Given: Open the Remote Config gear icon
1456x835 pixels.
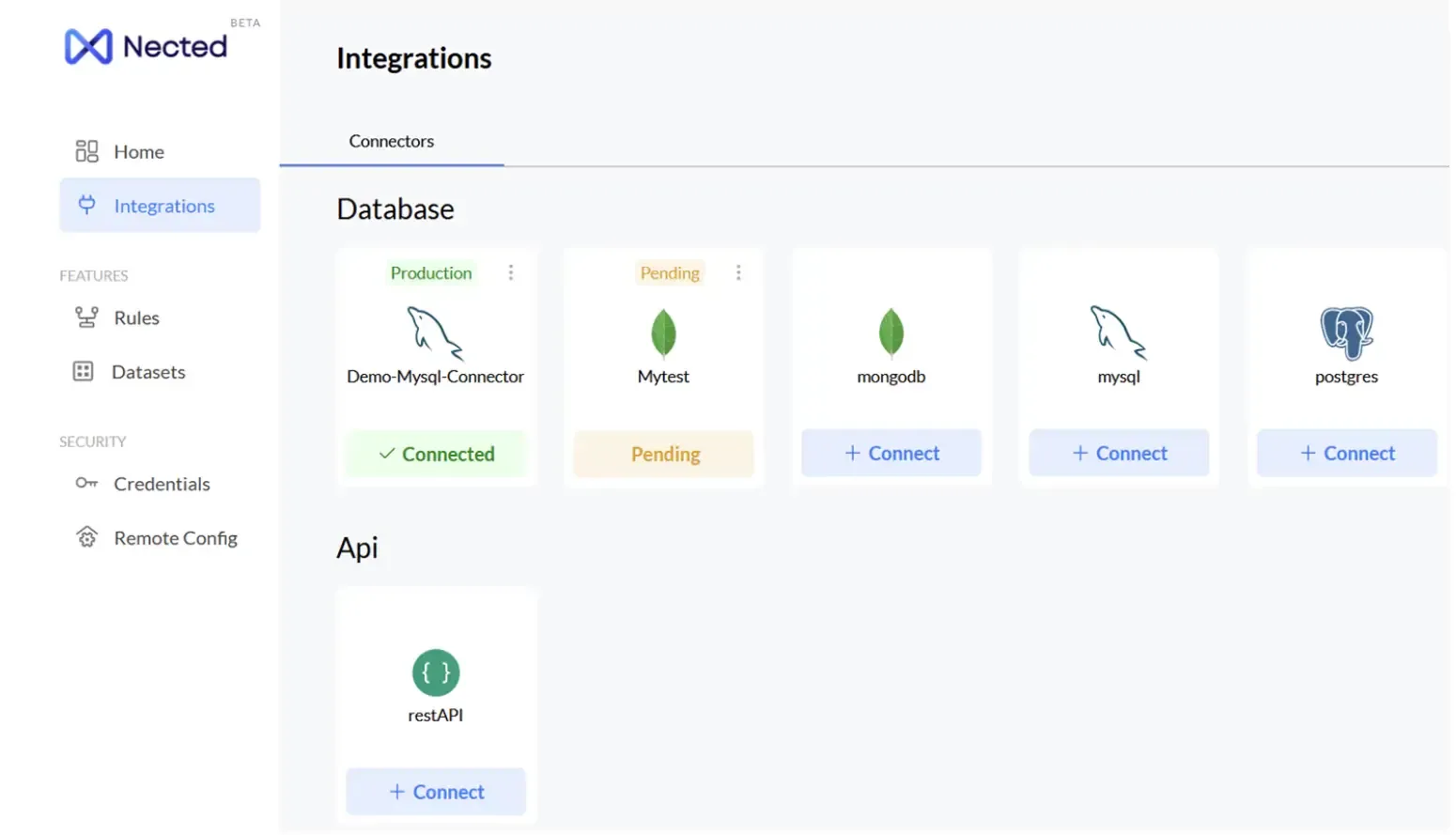Looking at the screenshot, I should [x=85, y=537].
